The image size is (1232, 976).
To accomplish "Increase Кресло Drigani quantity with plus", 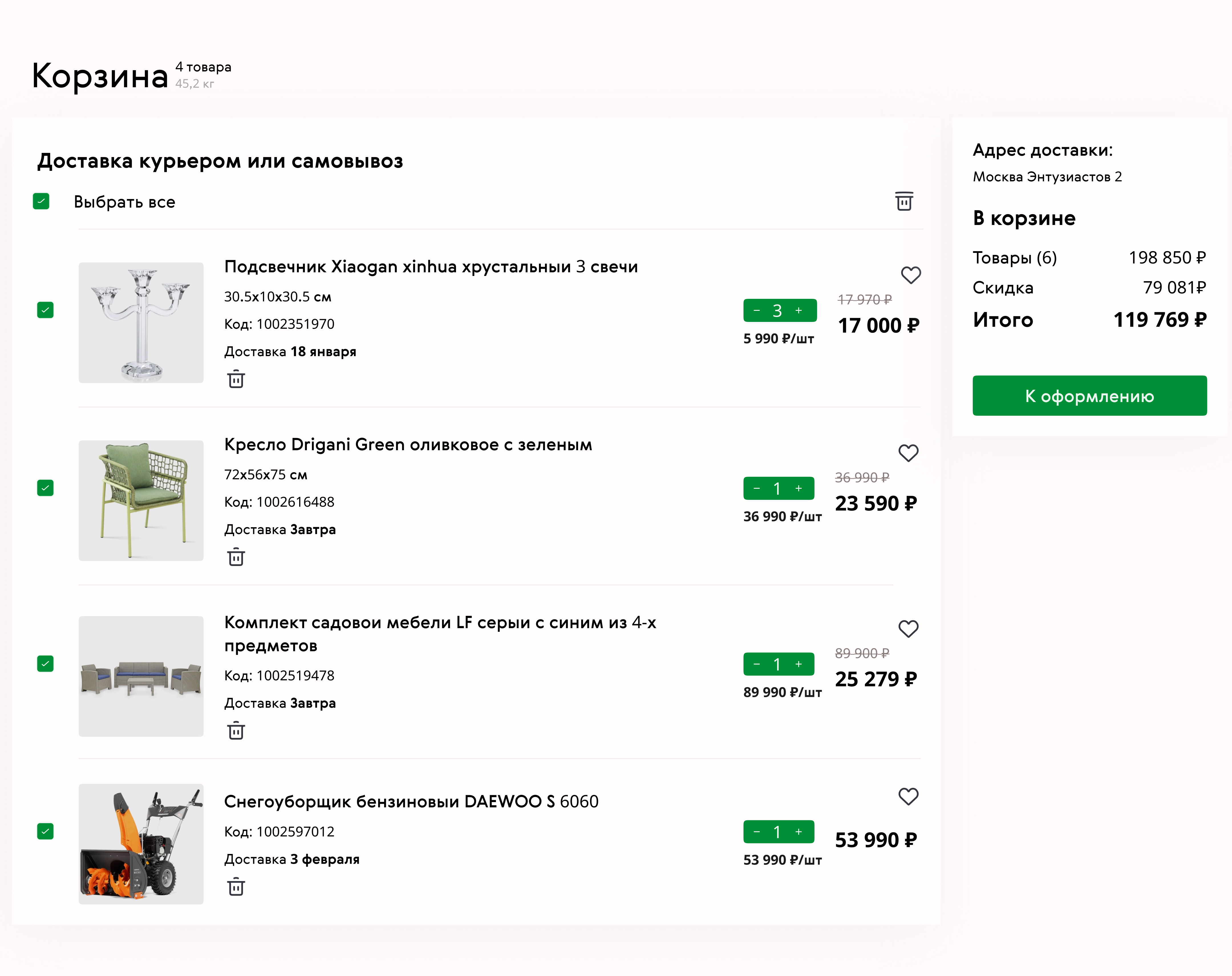I will click(799, 488).
